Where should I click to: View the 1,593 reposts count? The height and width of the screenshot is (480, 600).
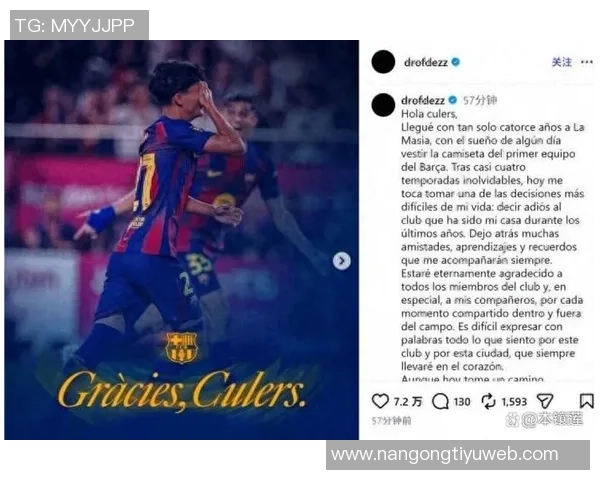coord(514,402)
